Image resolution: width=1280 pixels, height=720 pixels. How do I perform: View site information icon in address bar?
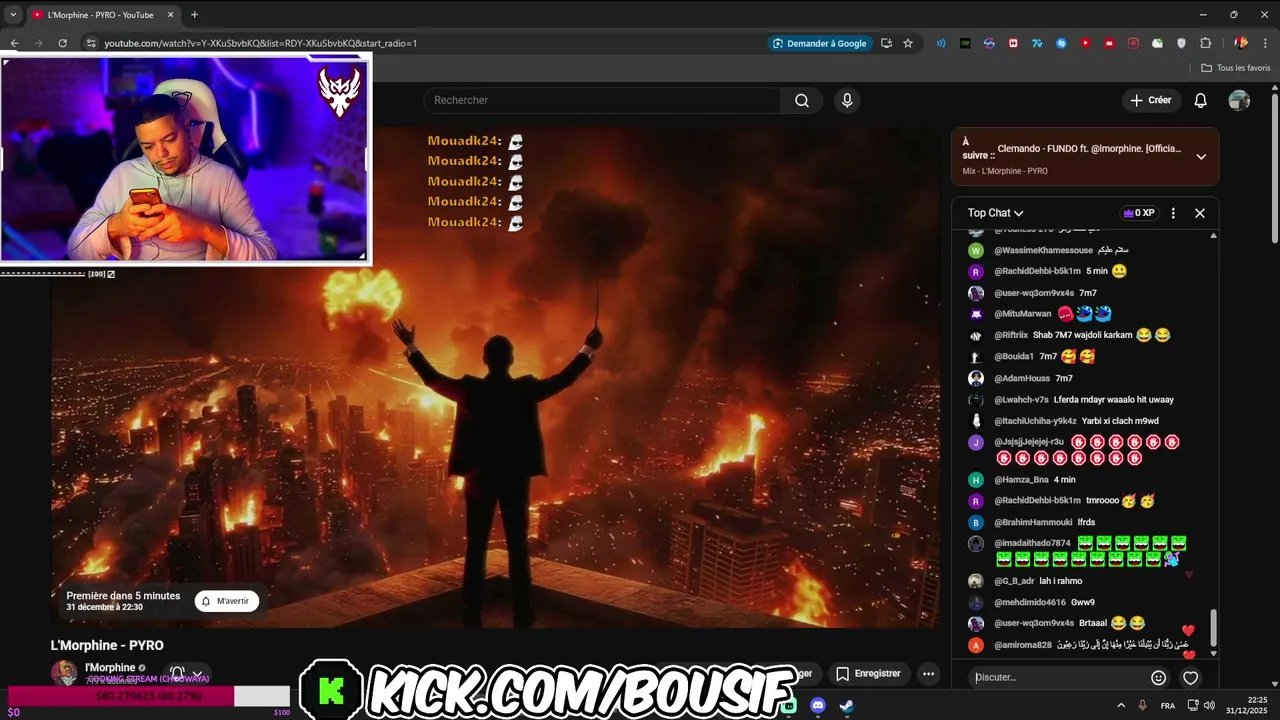(x=91, y=43)
